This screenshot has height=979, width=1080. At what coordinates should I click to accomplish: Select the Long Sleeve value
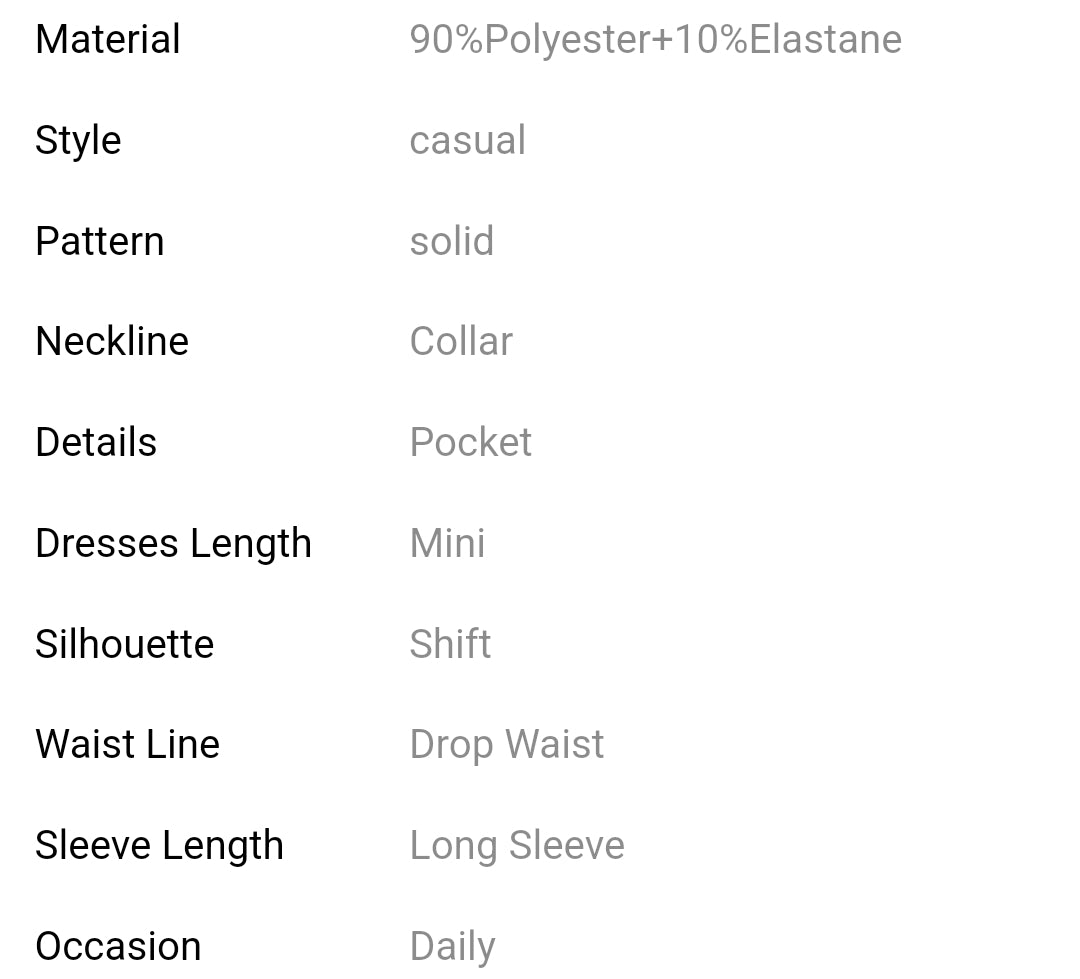[517, 845]
